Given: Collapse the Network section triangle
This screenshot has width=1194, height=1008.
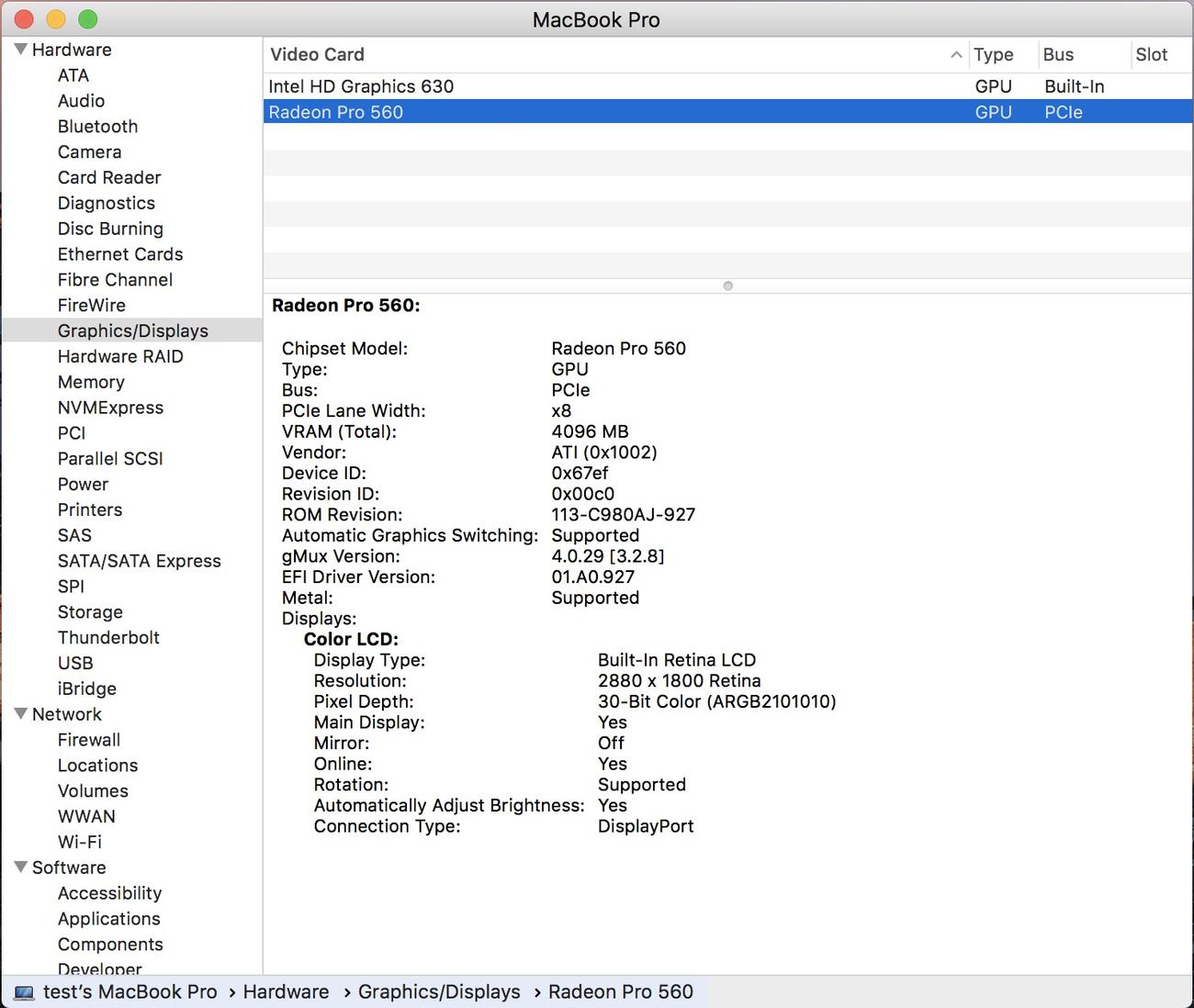Looking at the screenshot, I should [20, 714].
